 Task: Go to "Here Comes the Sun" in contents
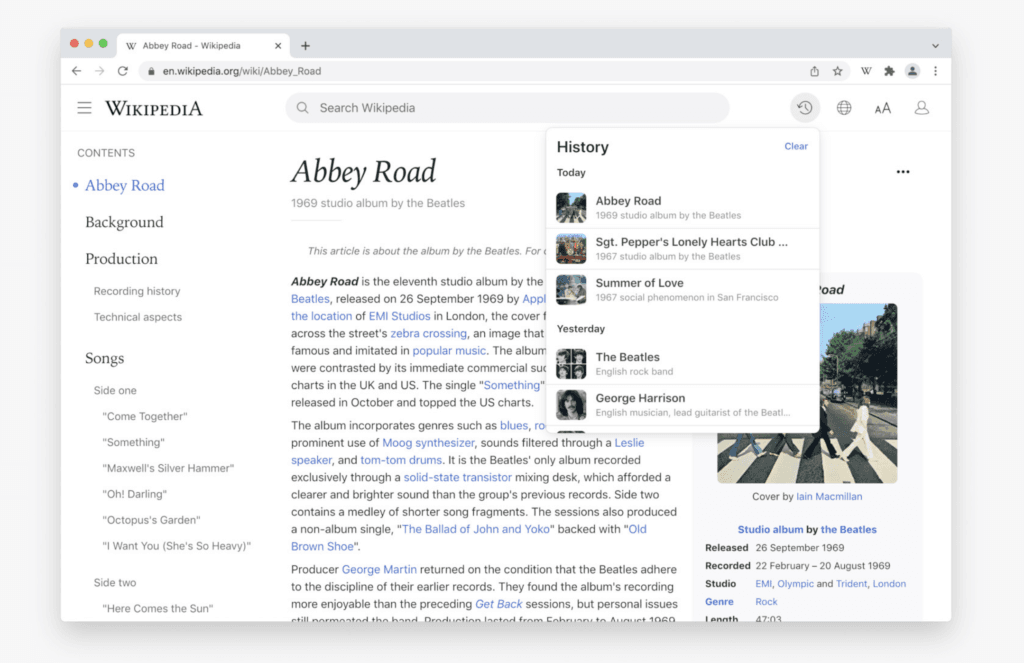coord(157,609)
